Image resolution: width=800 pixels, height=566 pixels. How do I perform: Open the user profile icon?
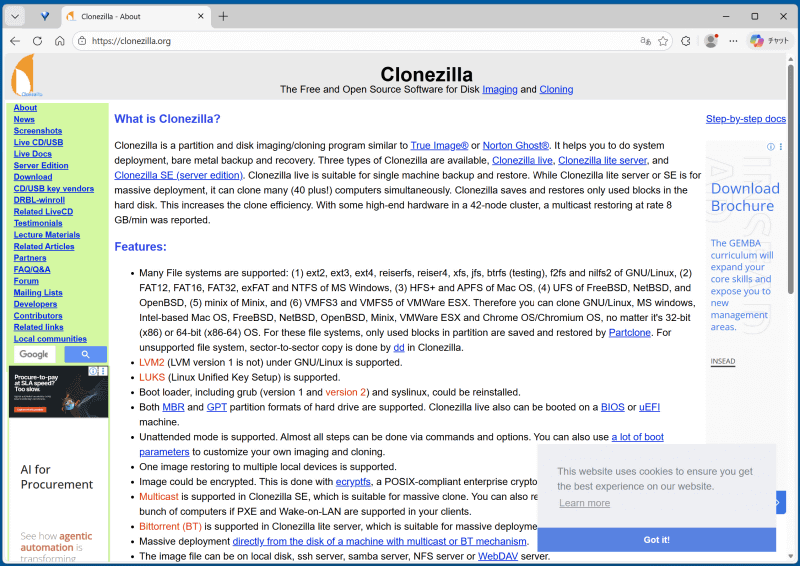tap(711, 41)
